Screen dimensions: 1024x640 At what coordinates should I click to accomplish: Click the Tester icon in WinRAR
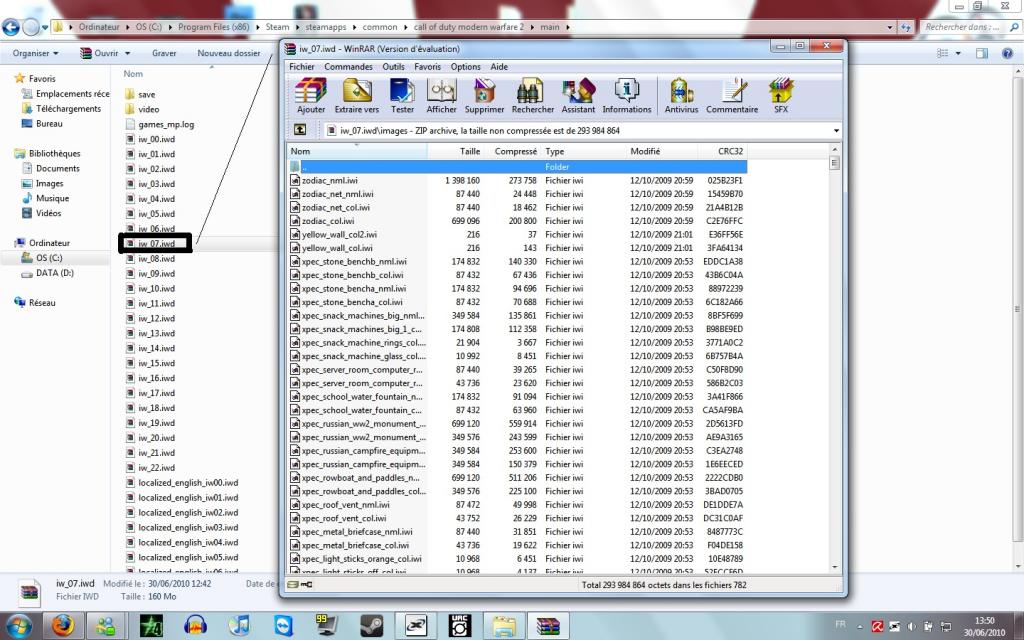(x=402, y=95)
